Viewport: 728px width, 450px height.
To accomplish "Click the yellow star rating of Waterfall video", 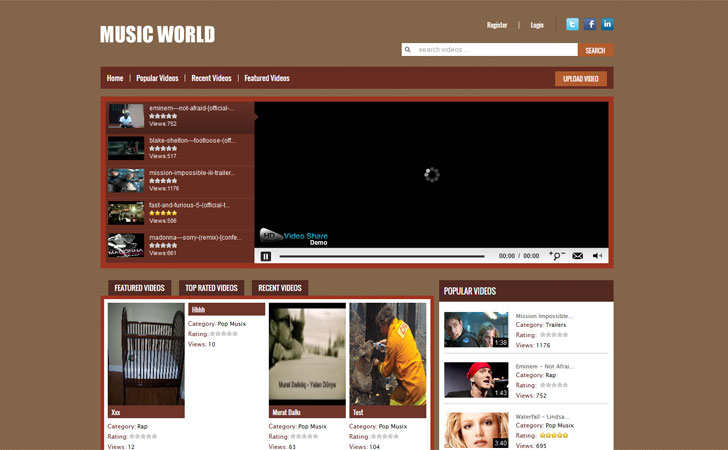I will coord(554,435).
